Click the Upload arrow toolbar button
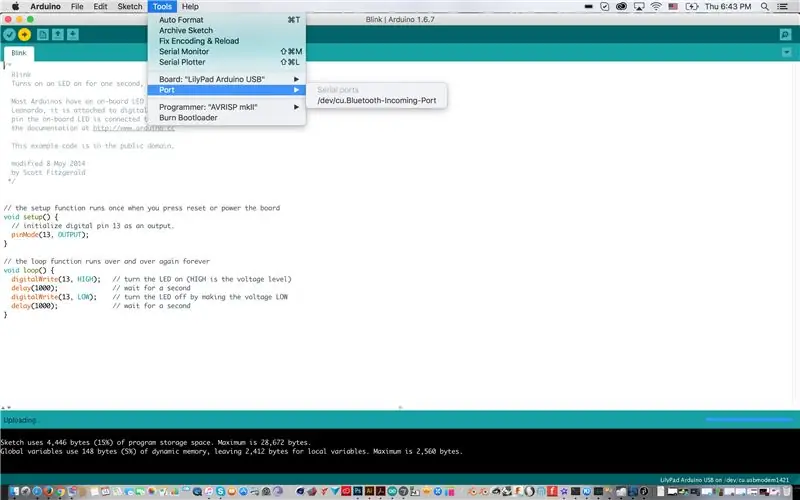This screenshot has height=500, width=800. pos(24,34)
